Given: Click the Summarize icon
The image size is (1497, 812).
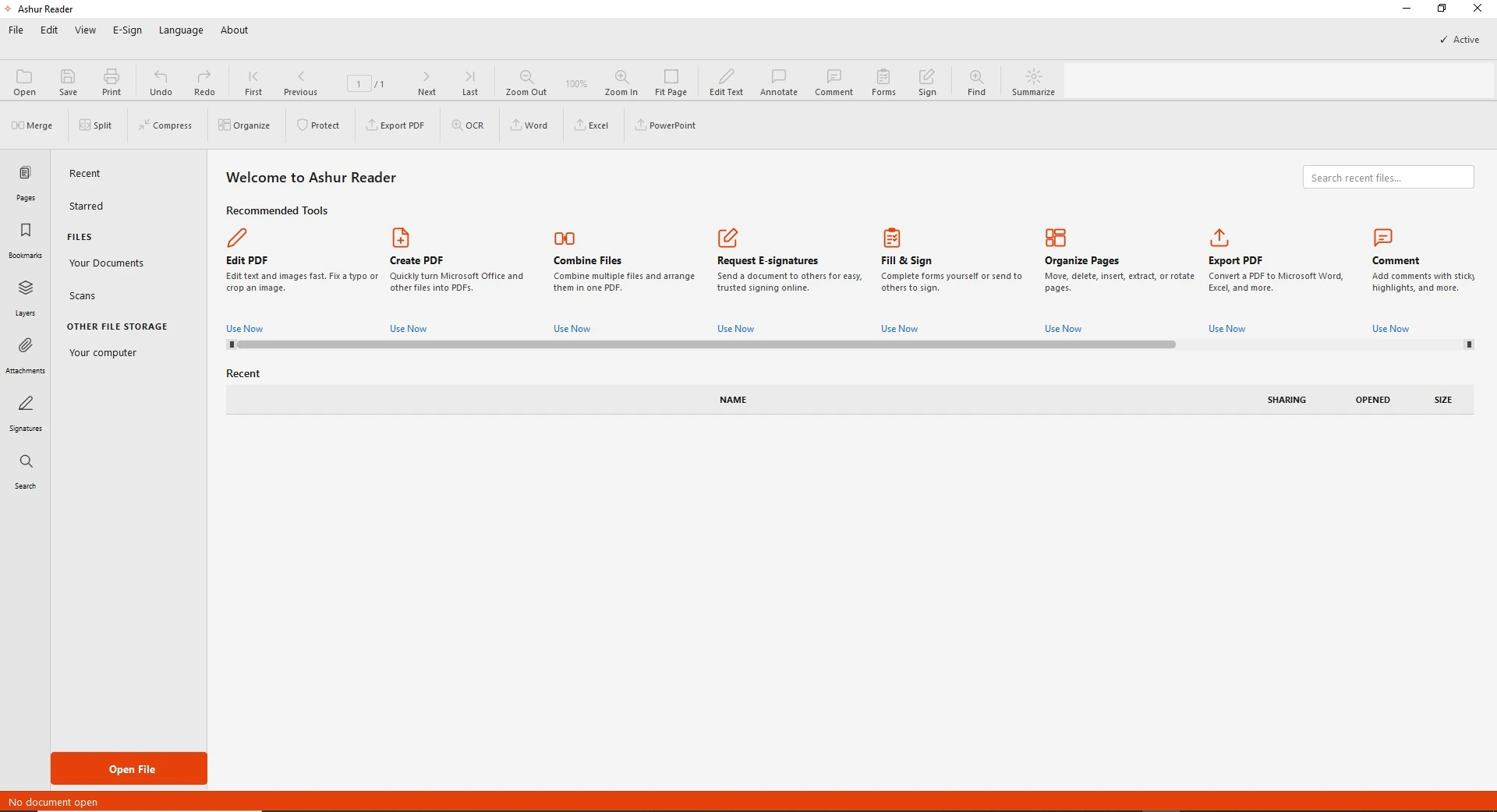Looking at the screenshot, I should 1034,76.
